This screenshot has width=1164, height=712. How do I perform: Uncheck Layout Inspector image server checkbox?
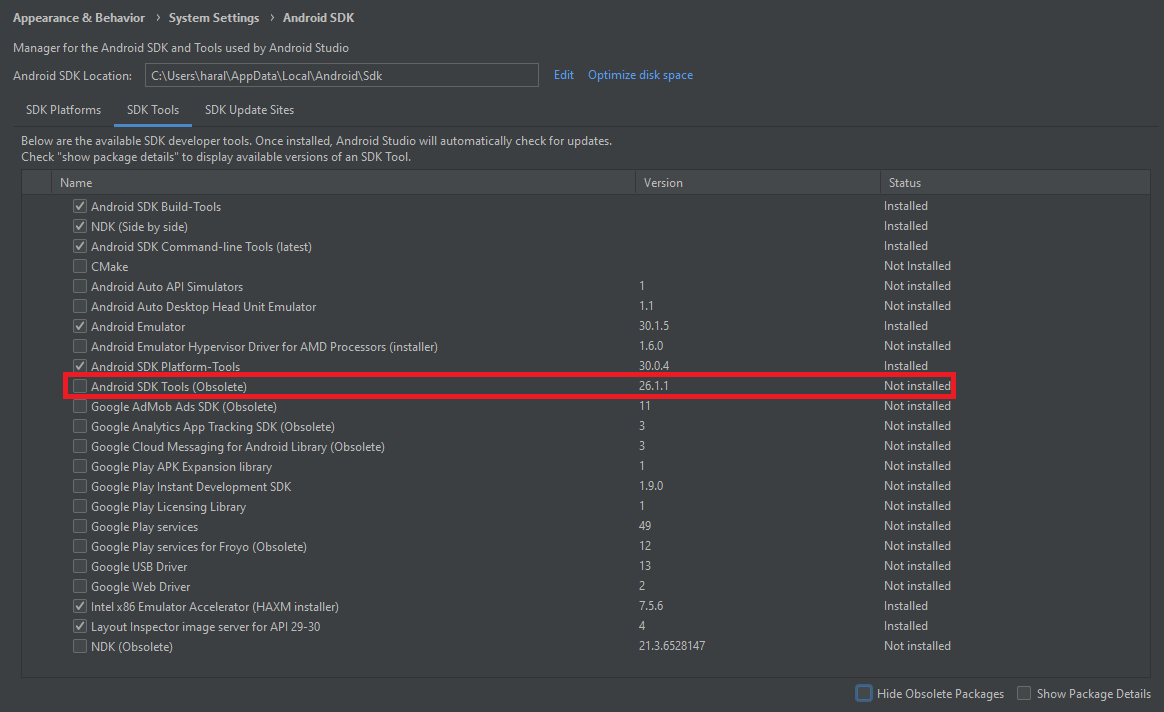click(x=80, y=627)
